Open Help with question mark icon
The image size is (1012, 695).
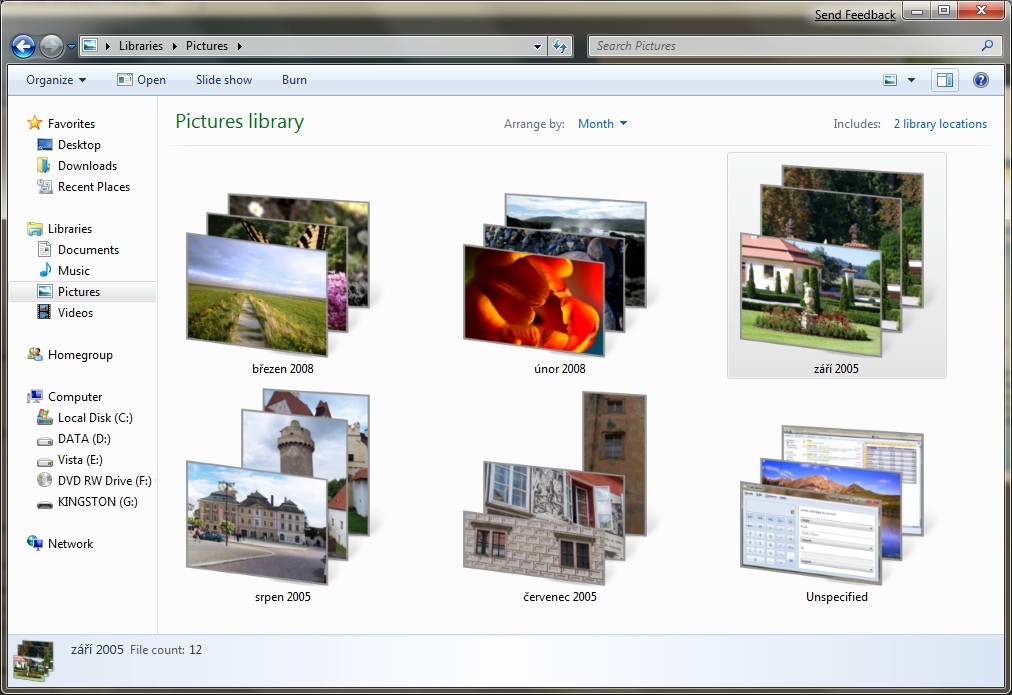tap(981, 80)
